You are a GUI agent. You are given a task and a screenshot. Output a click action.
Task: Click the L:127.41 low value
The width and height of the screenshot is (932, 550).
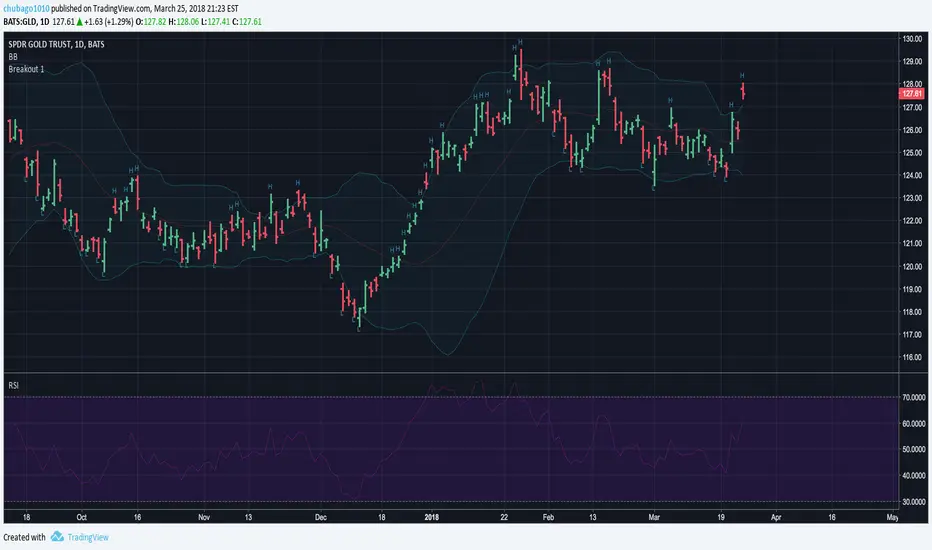tap(215, 21)
